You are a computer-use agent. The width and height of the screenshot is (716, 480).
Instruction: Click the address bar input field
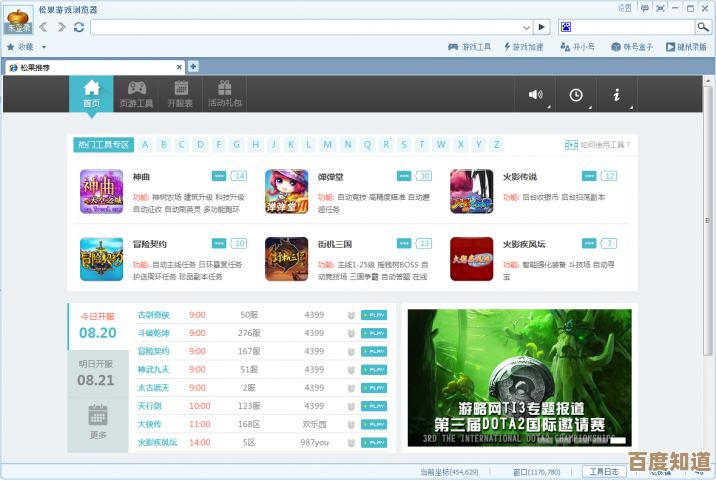[x=306, y=27]
